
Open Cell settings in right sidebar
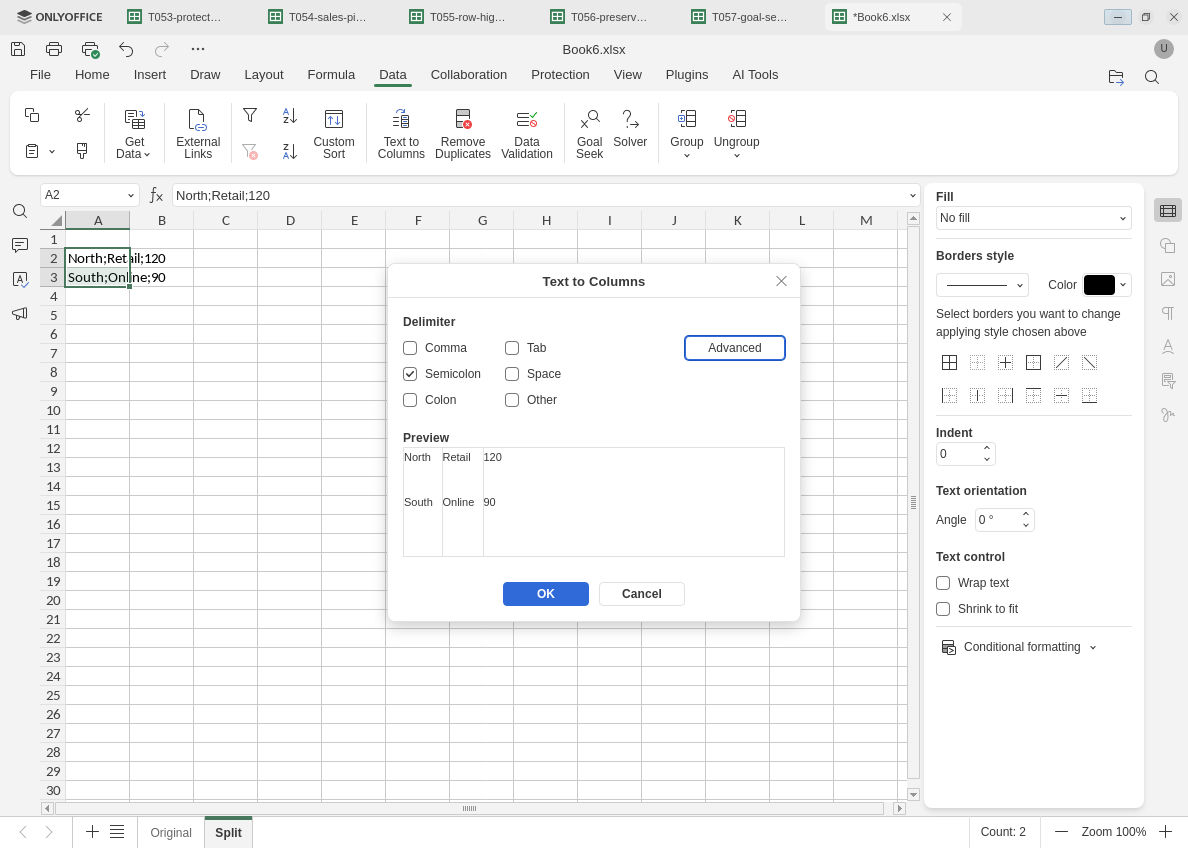tap(1168, 211)
